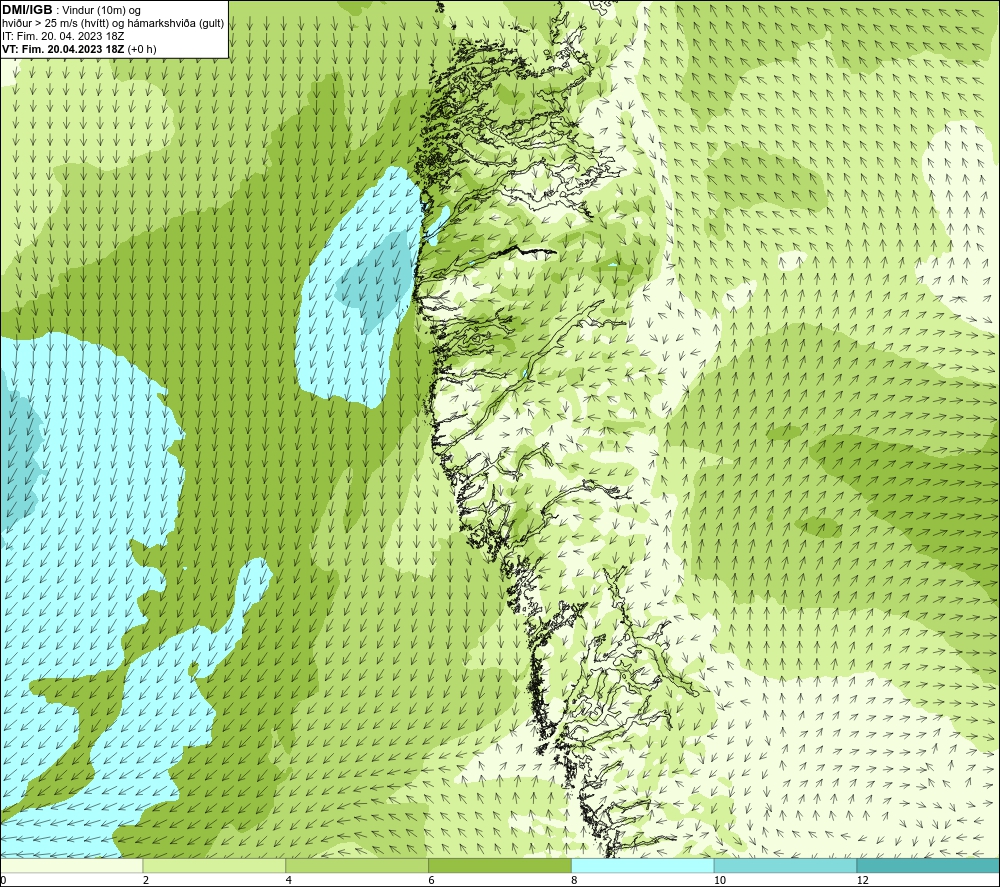Click the legend scale label 8
The width and height of the screenshot is (1000, 887).
click(575, 880)
